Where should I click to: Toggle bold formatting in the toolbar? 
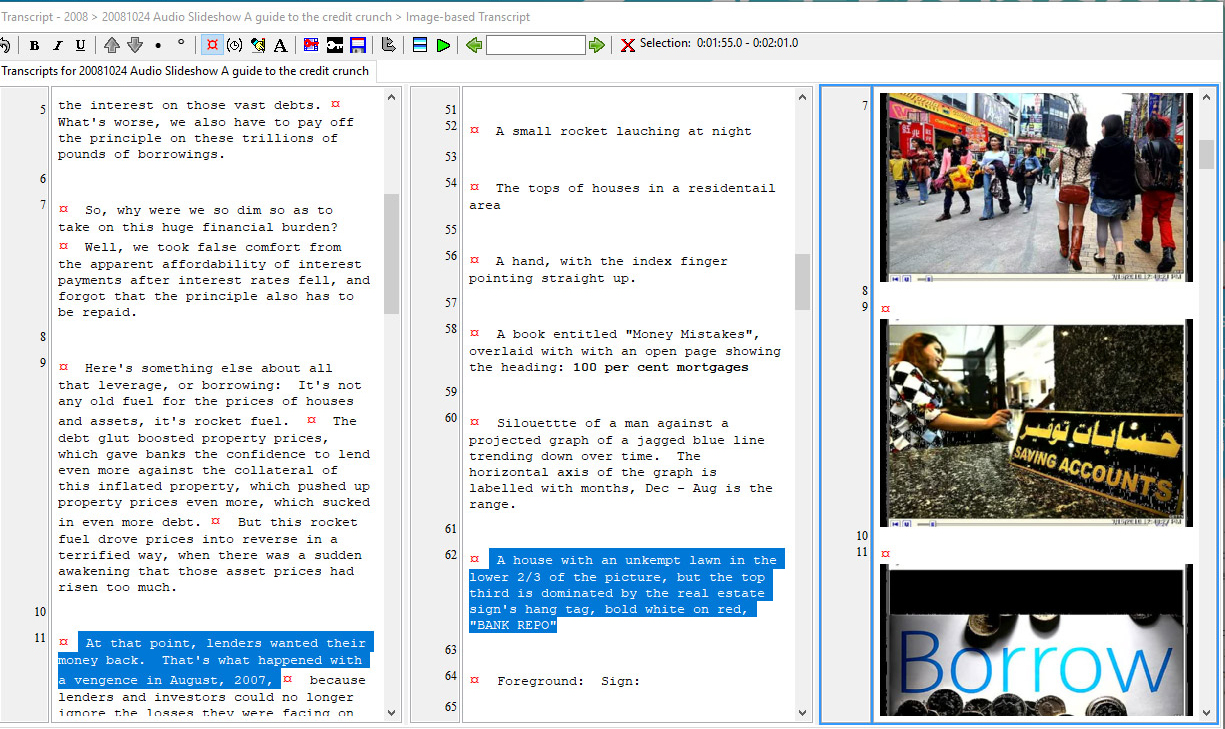34,45
